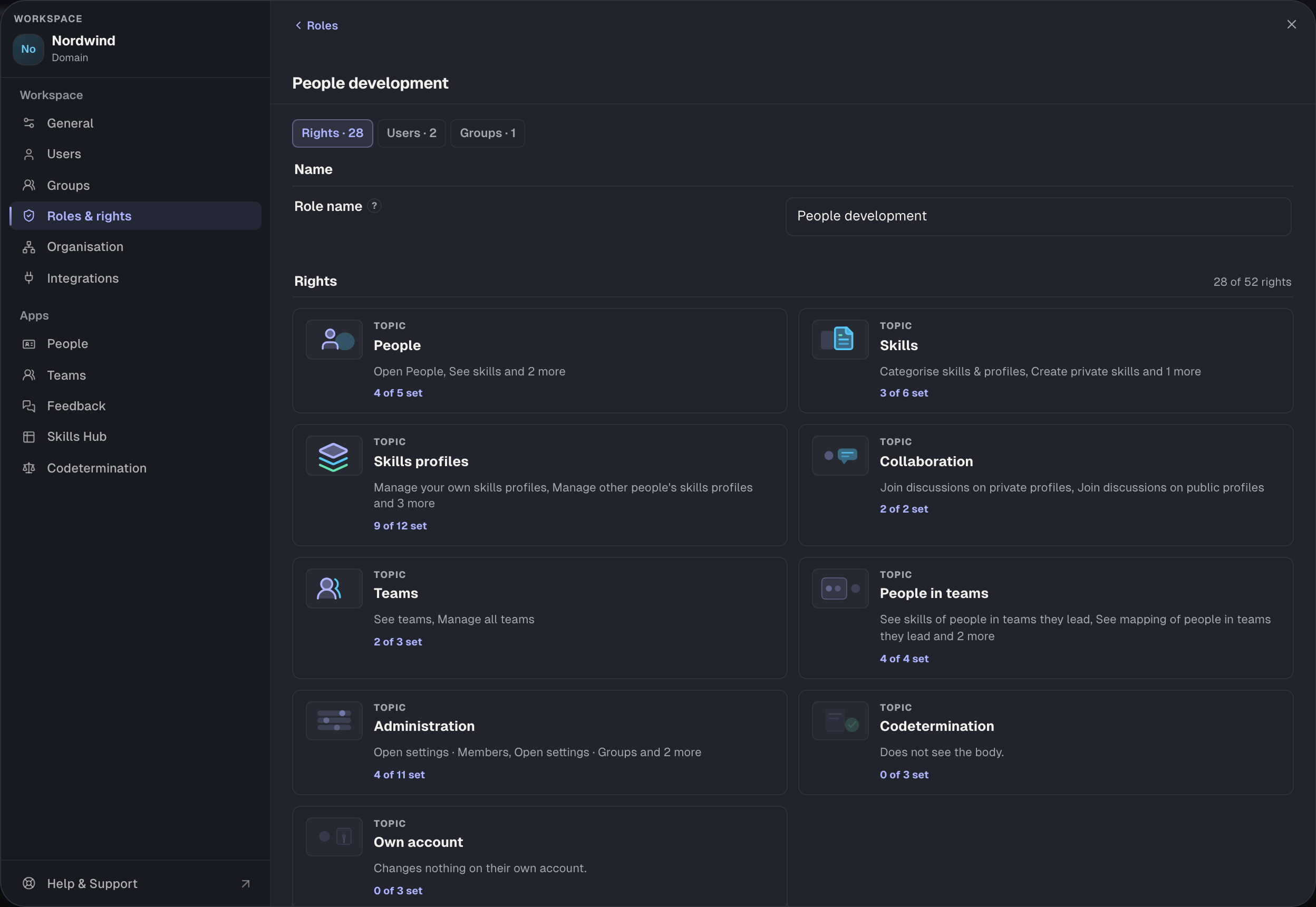This screenshot has width=1316, height=907.
Task: Switch to the Users · 2 tab
Action: pyautogui.click(x=411, y=133)
